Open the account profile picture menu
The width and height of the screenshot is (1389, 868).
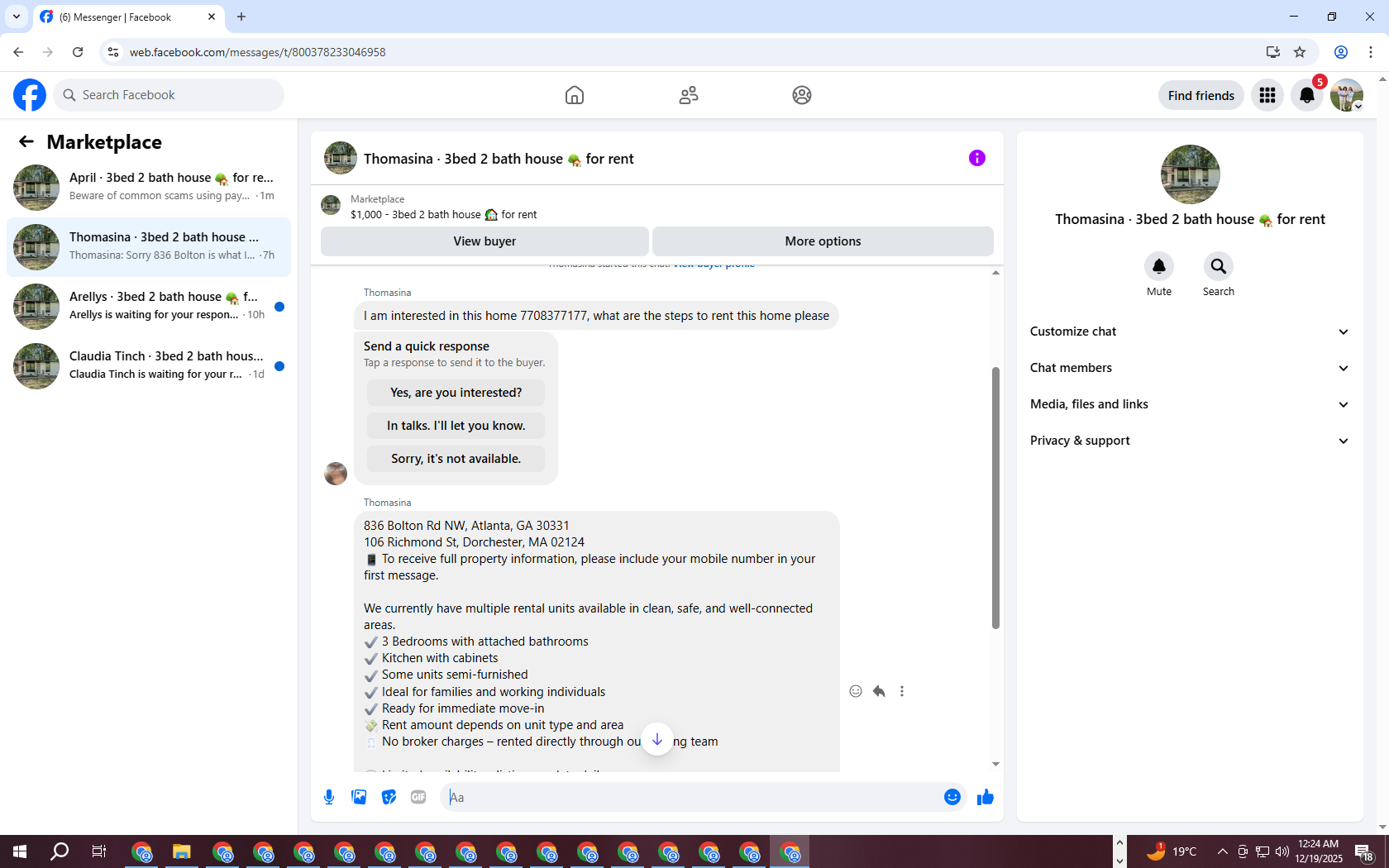click(x=1347, y=95)
